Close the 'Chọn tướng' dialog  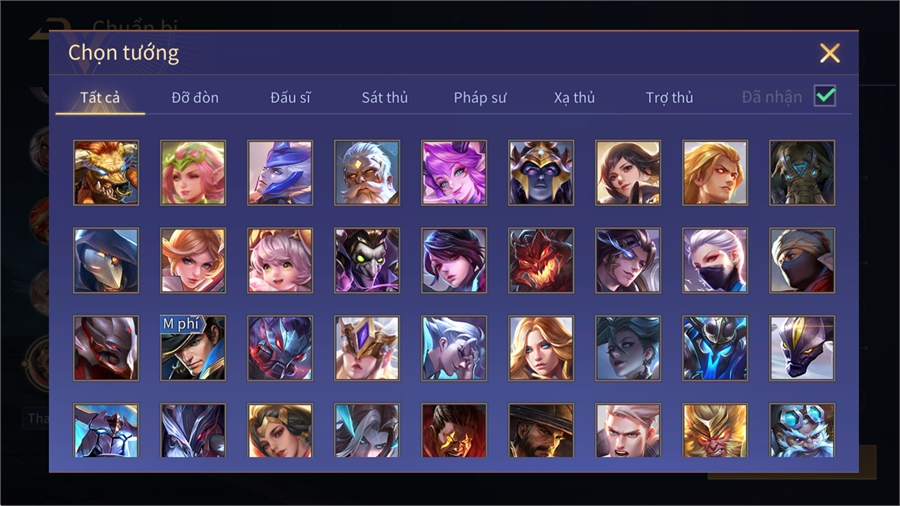(829, 53)
